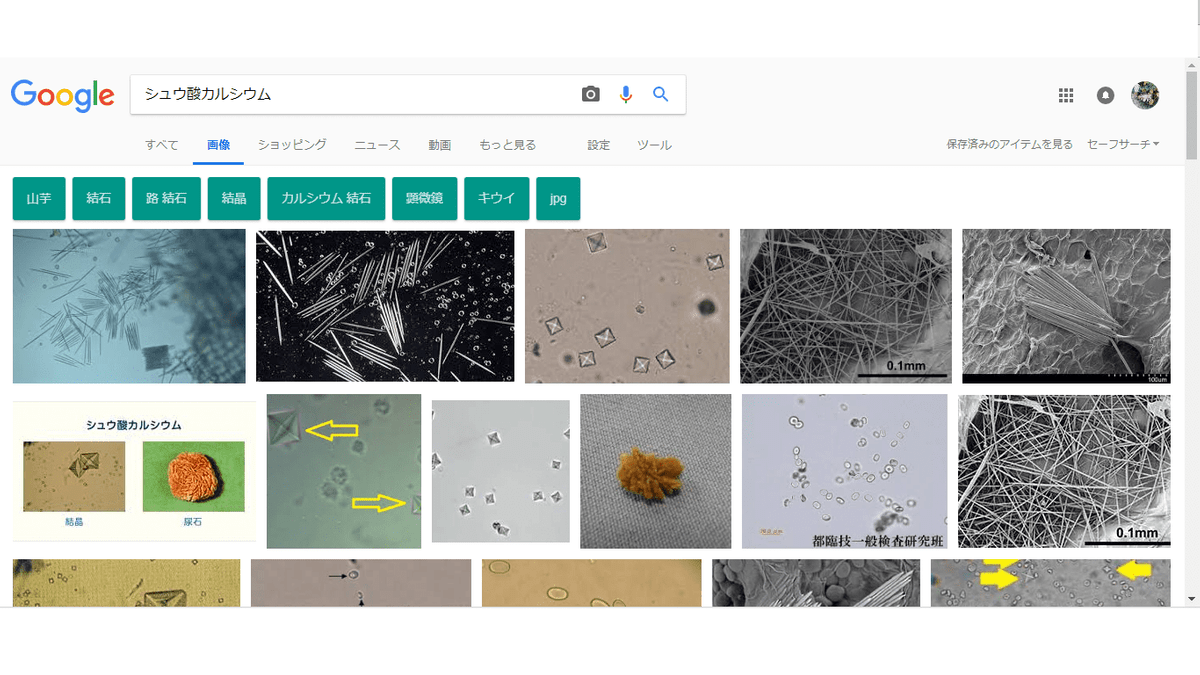Open the シュウ酸カルシウム 結晶 尿石 diagram

[134, 471]
